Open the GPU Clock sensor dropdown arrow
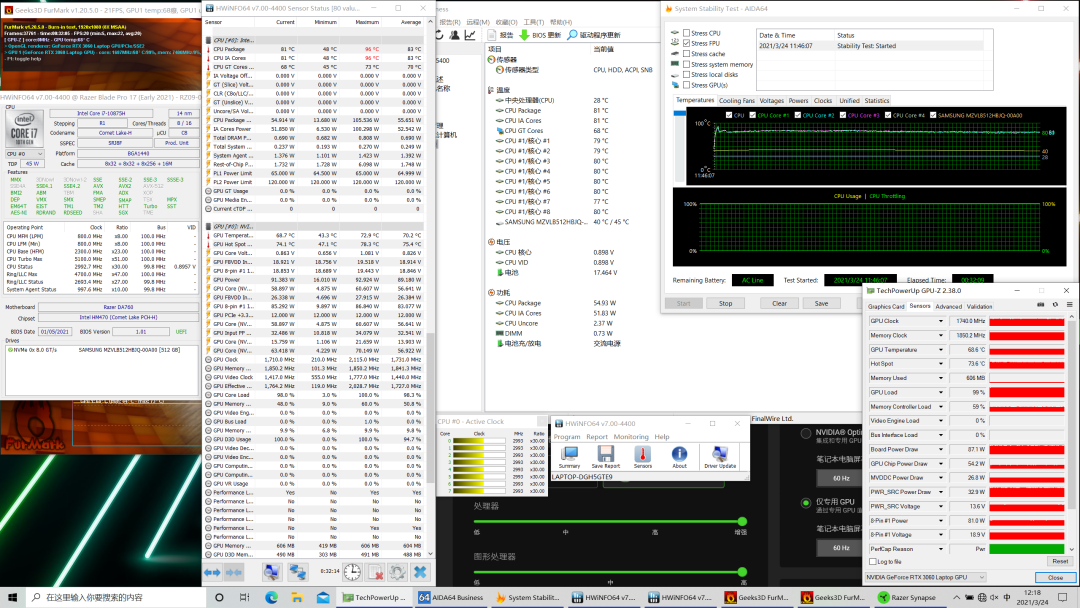The image size is (1080, 608). (941, 321)
